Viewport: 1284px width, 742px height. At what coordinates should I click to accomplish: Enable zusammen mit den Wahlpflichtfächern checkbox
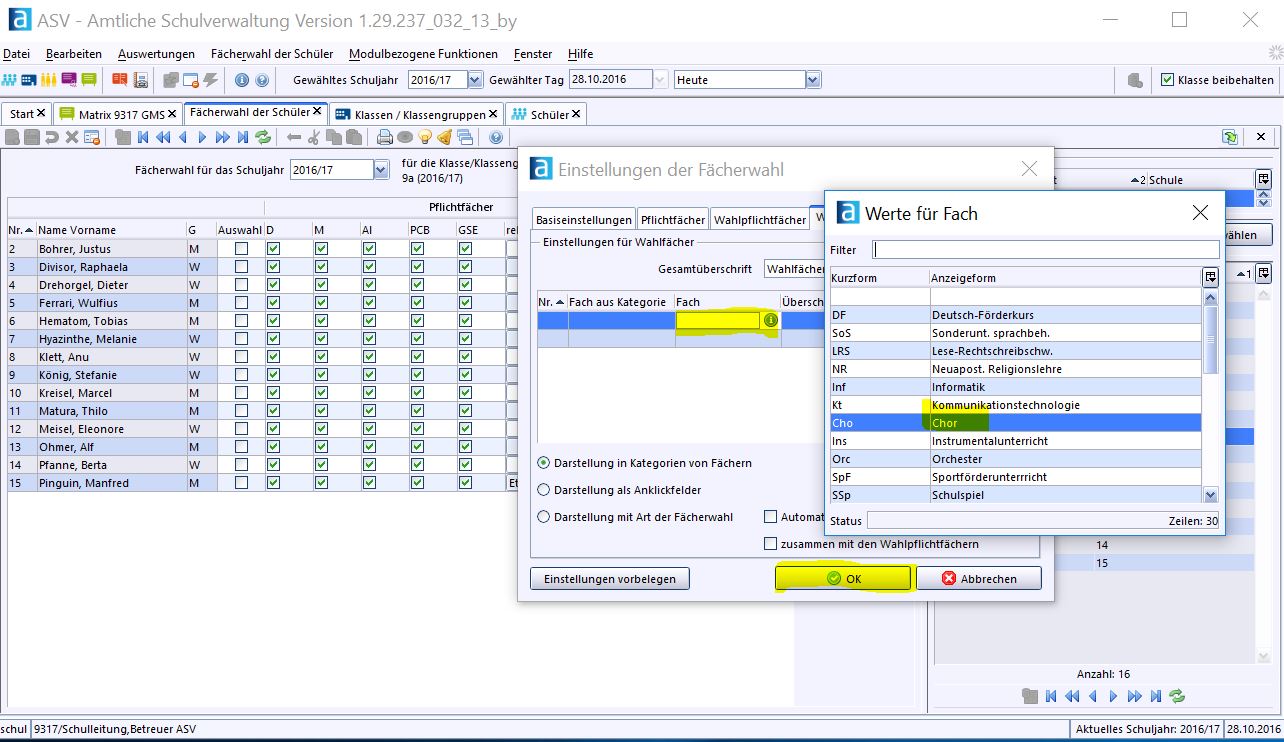tap(770, 544)
